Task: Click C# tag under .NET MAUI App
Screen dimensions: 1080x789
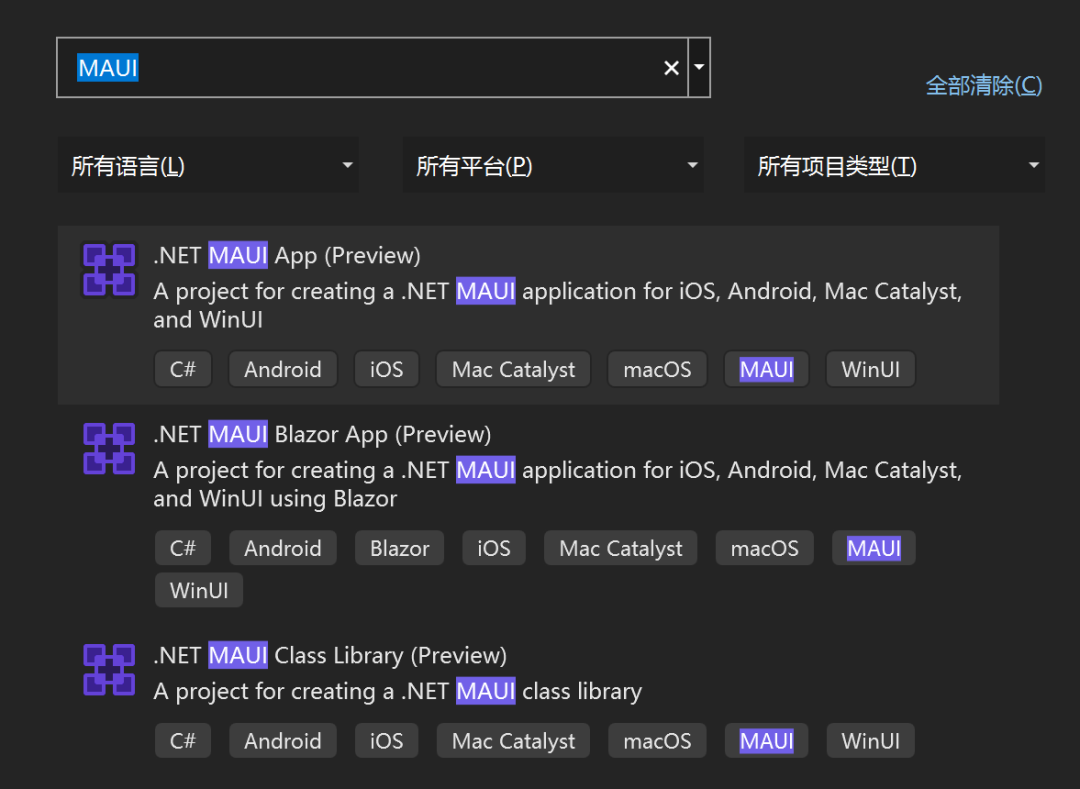Action: coord(183,370)
